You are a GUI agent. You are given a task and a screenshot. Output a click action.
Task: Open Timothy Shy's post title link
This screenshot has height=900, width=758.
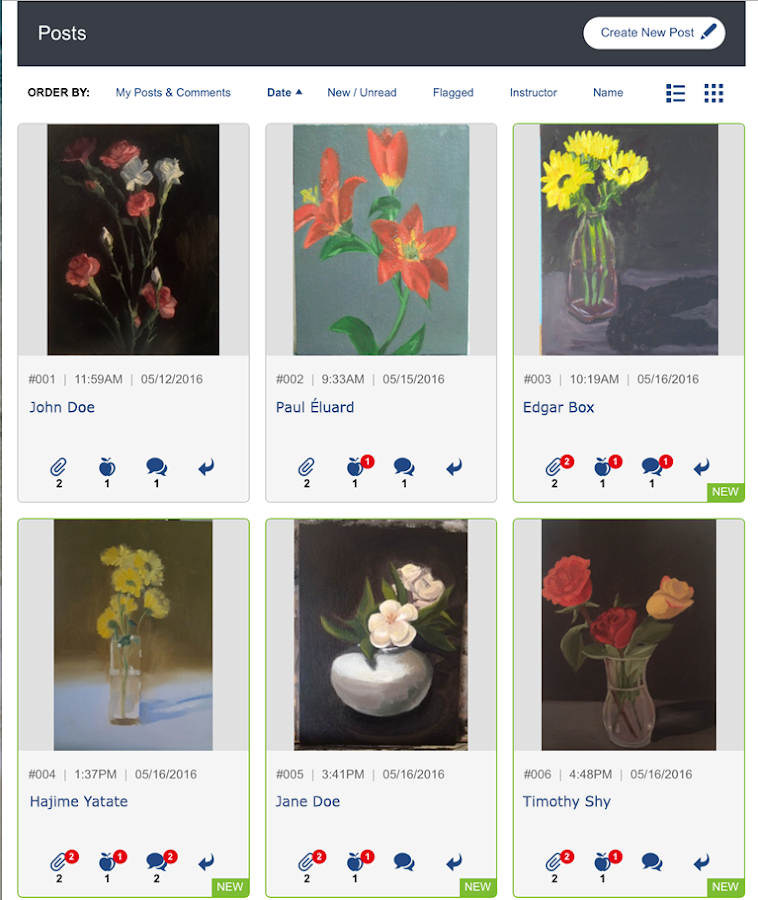566,801
